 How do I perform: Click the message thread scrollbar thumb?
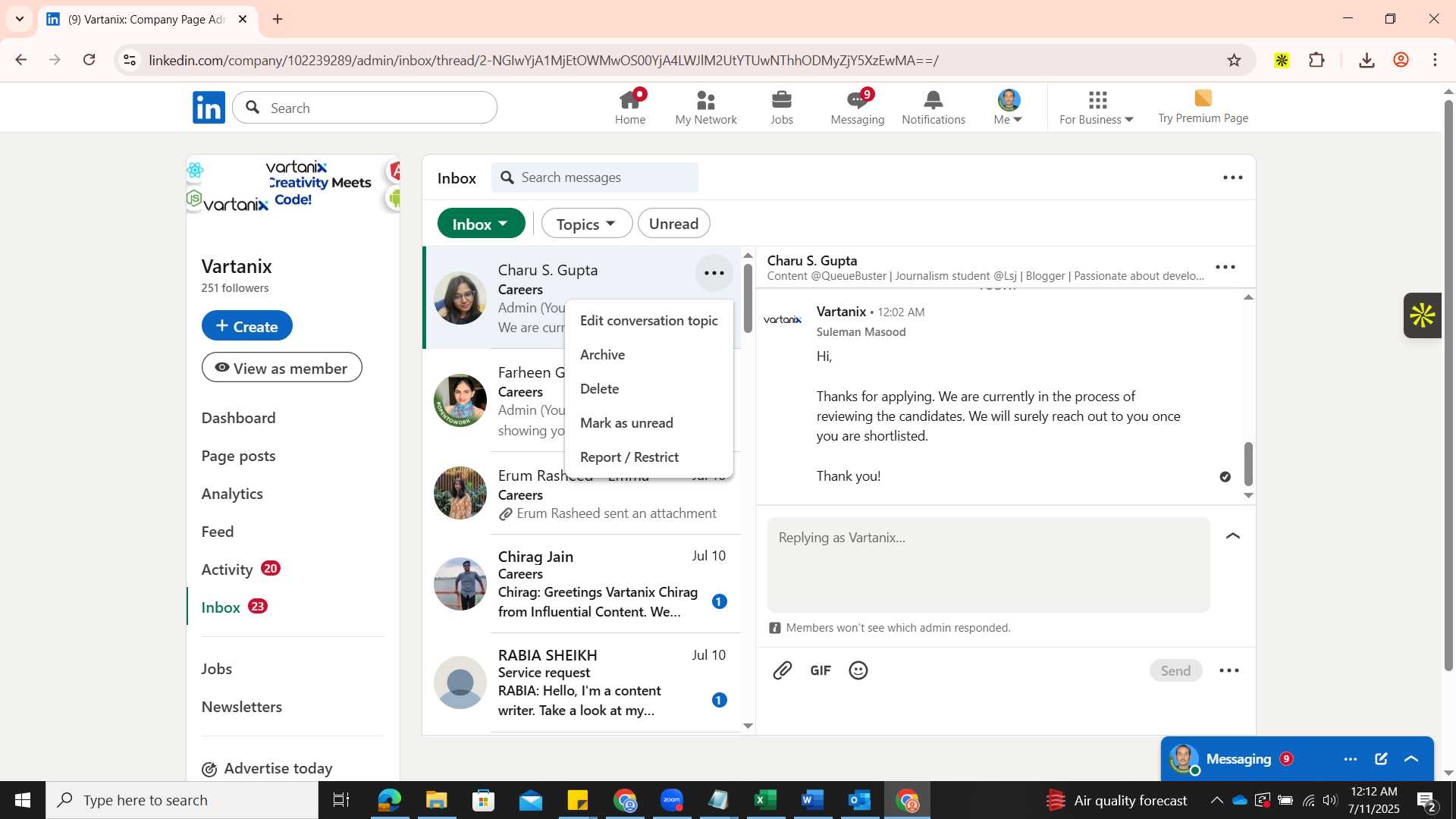tap(1248, 463)
